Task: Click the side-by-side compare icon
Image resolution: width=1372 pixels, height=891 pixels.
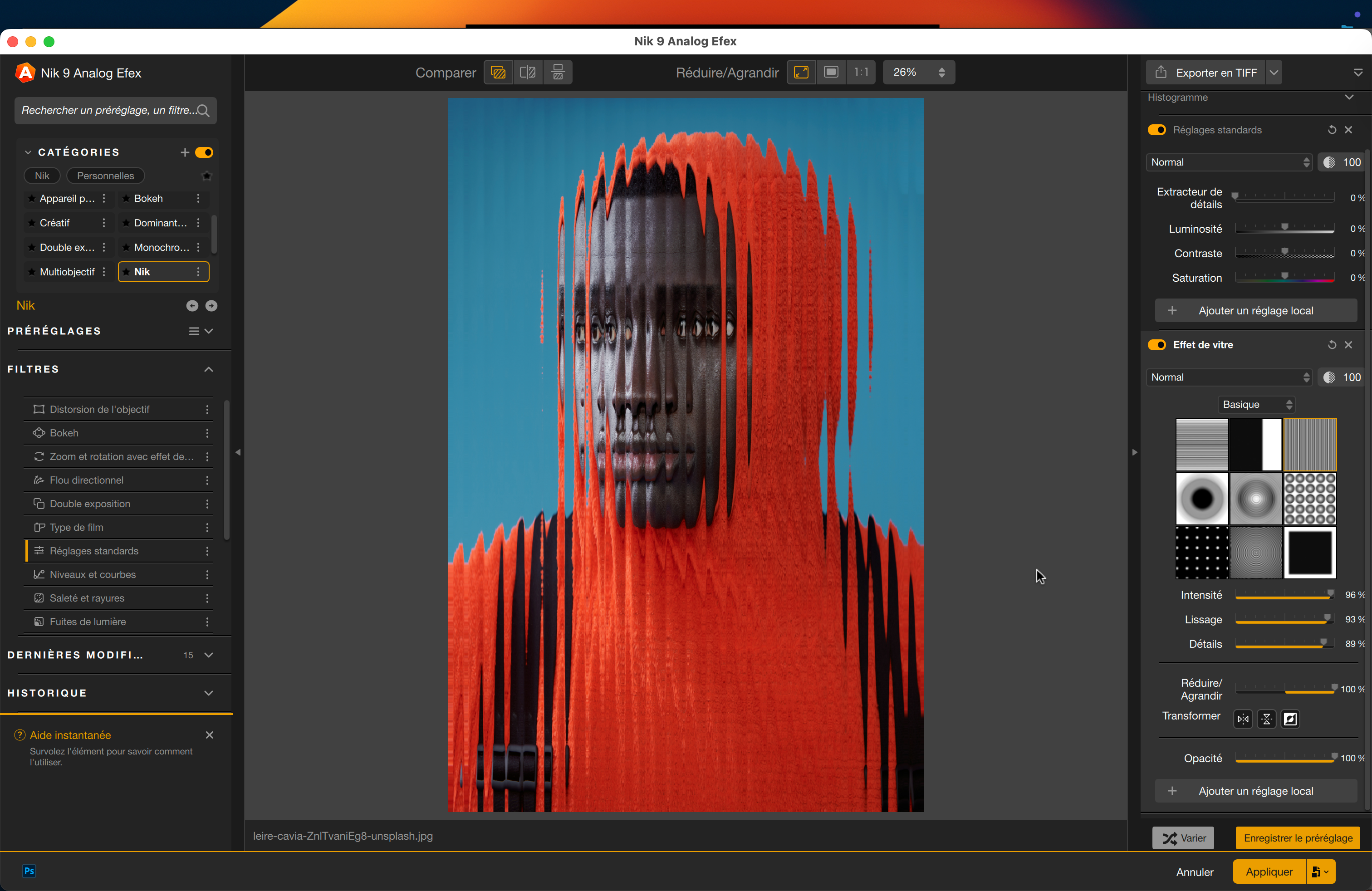Action: pos(558,73)
